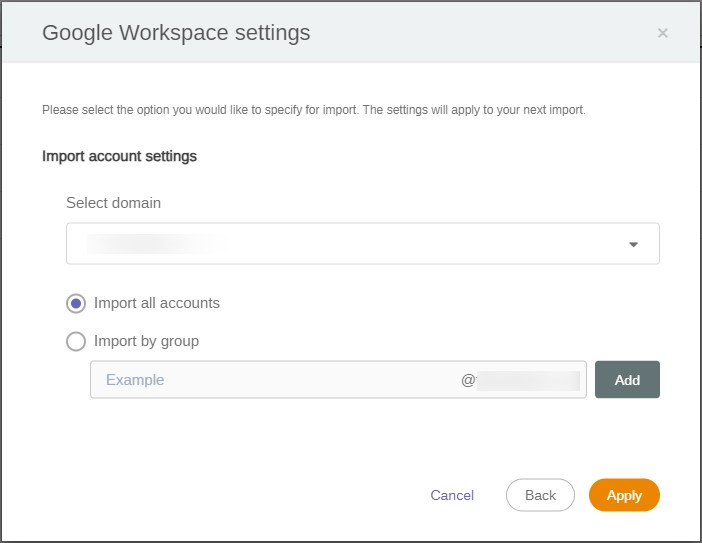Screen dimensions: 702x543
Task: Click the Example group name input field
Action: (338, 380)
